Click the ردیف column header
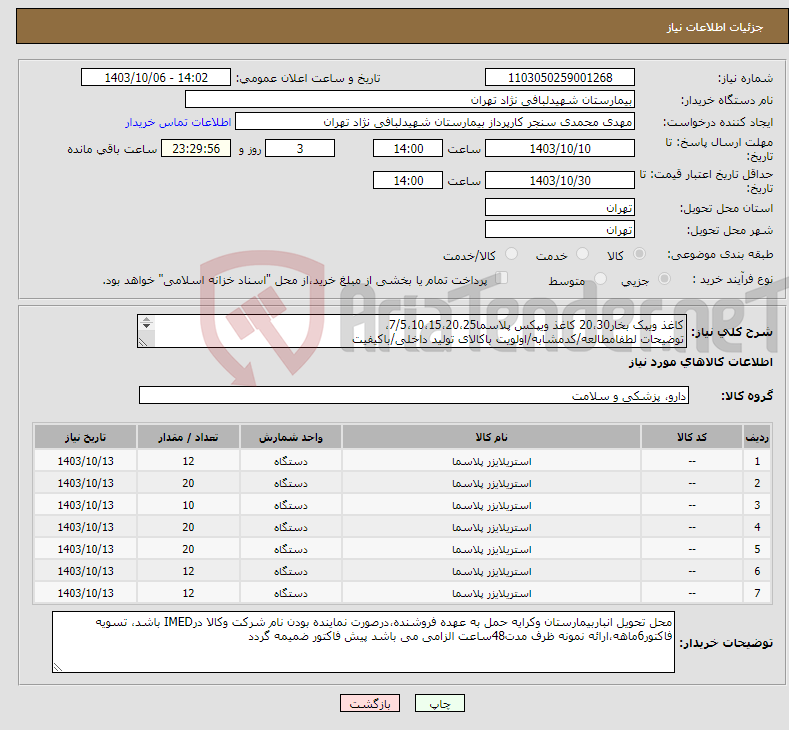 click(x=756, y=437)
